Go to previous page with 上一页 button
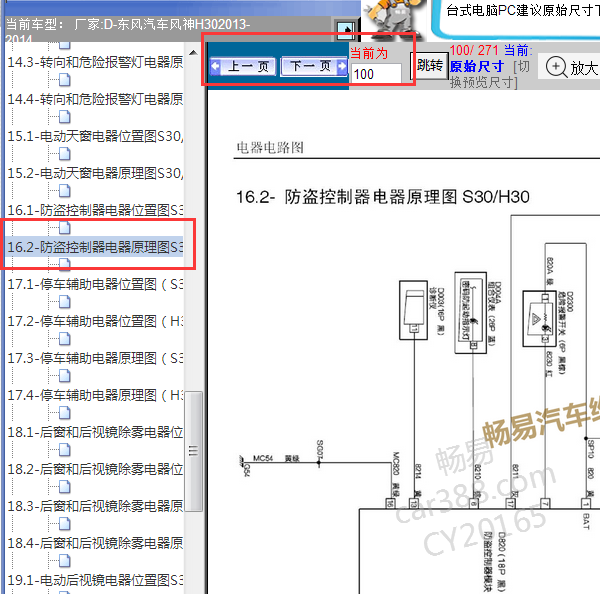 [243, 67]
